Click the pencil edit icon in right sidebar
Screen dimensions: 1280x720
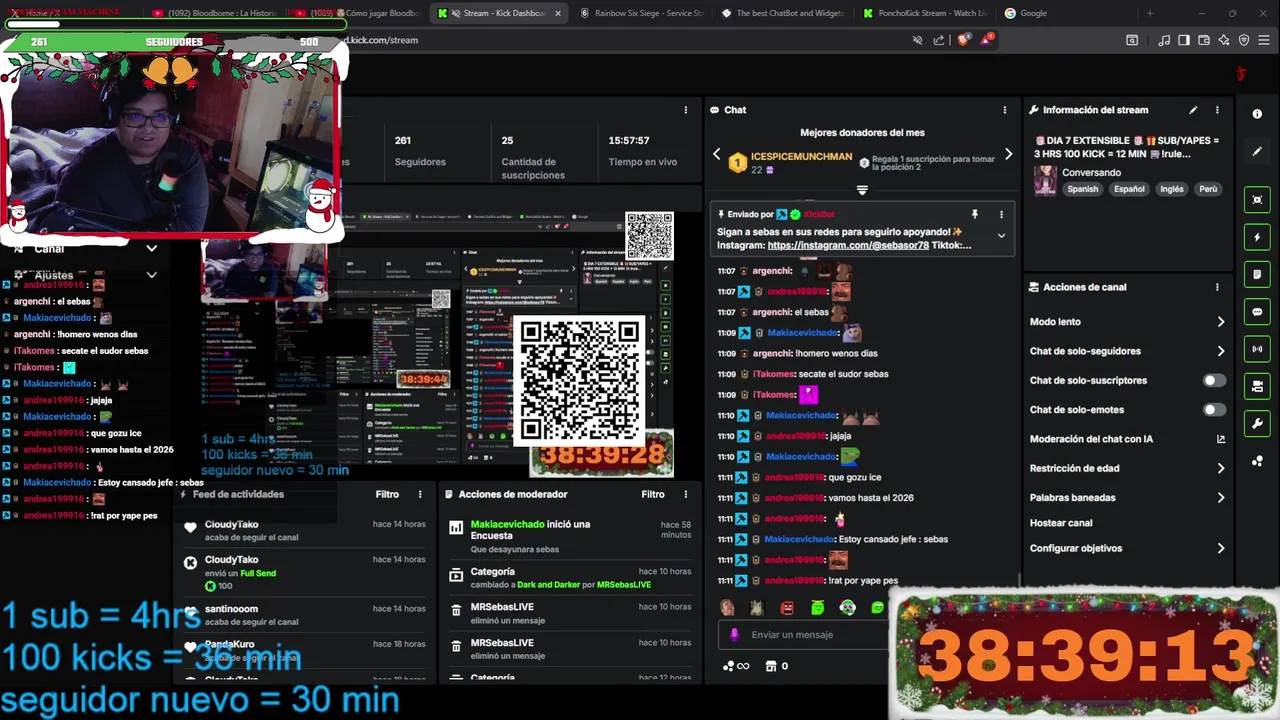(1257, 152)
